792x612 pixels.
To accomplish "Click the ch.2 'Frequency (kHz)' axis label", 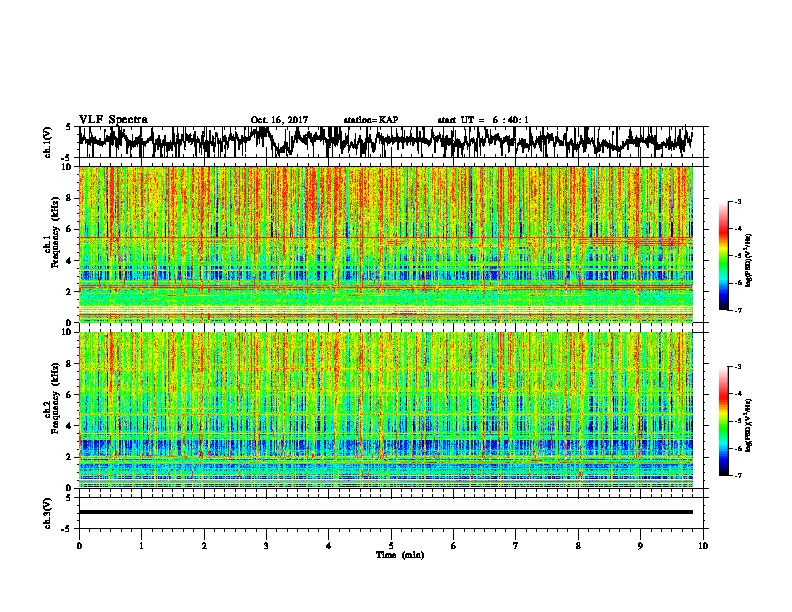I will (55, 398).
